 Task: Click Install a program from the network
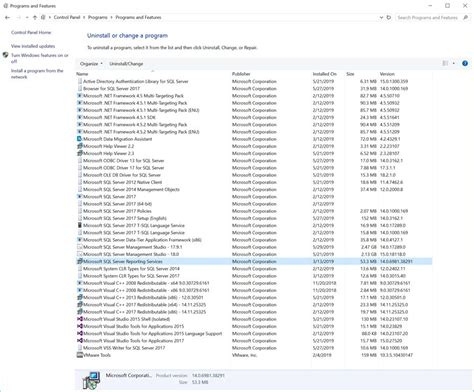coord(37,74)
